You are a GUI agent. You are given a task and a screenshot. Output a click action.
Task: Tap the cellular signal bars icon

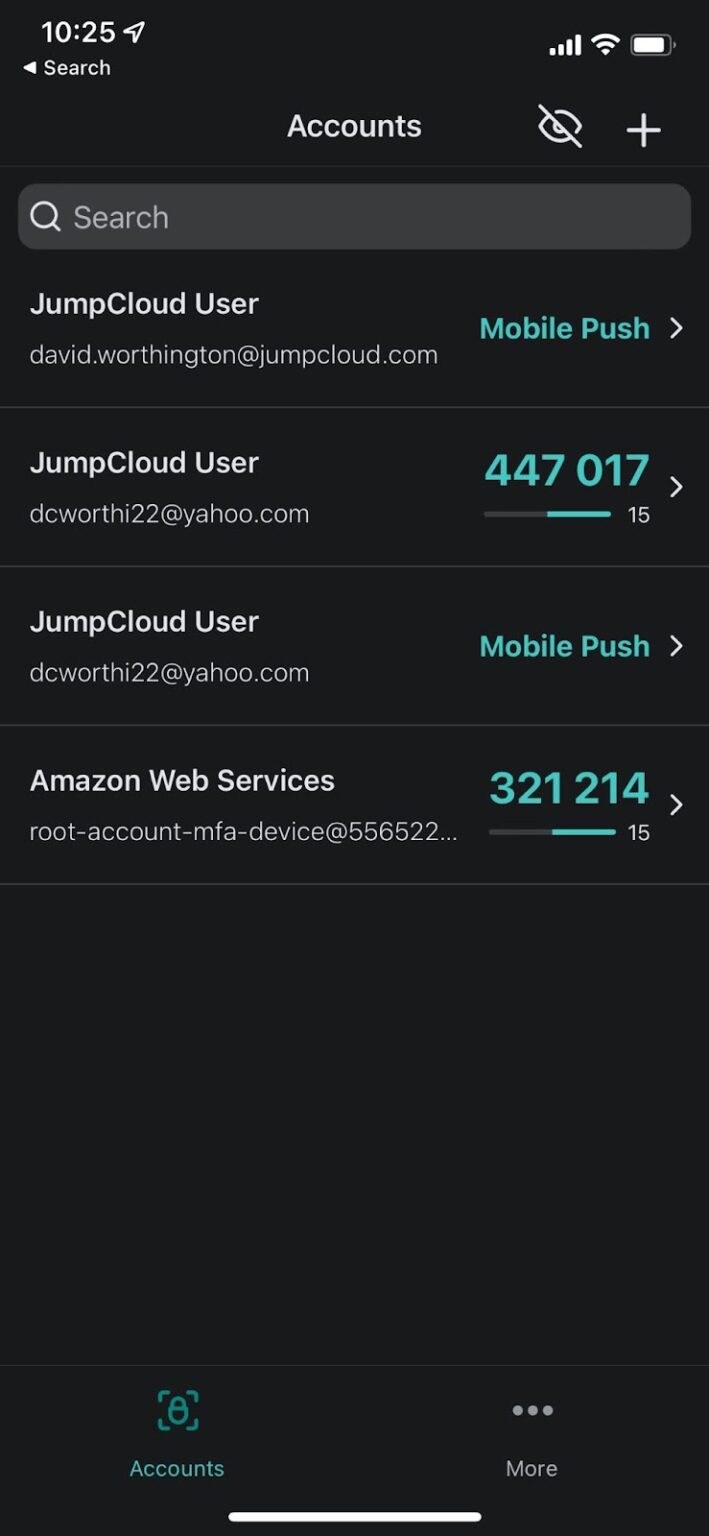click(563, 44)
